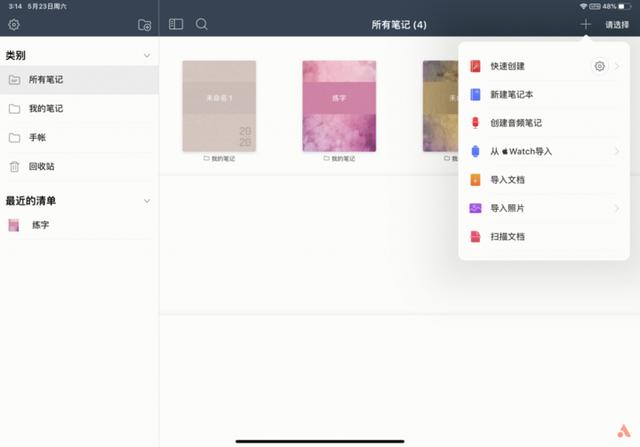Collapse the 类别 section chevron
The height and width of the screenshot is (447, 640).
coord(147,56)
